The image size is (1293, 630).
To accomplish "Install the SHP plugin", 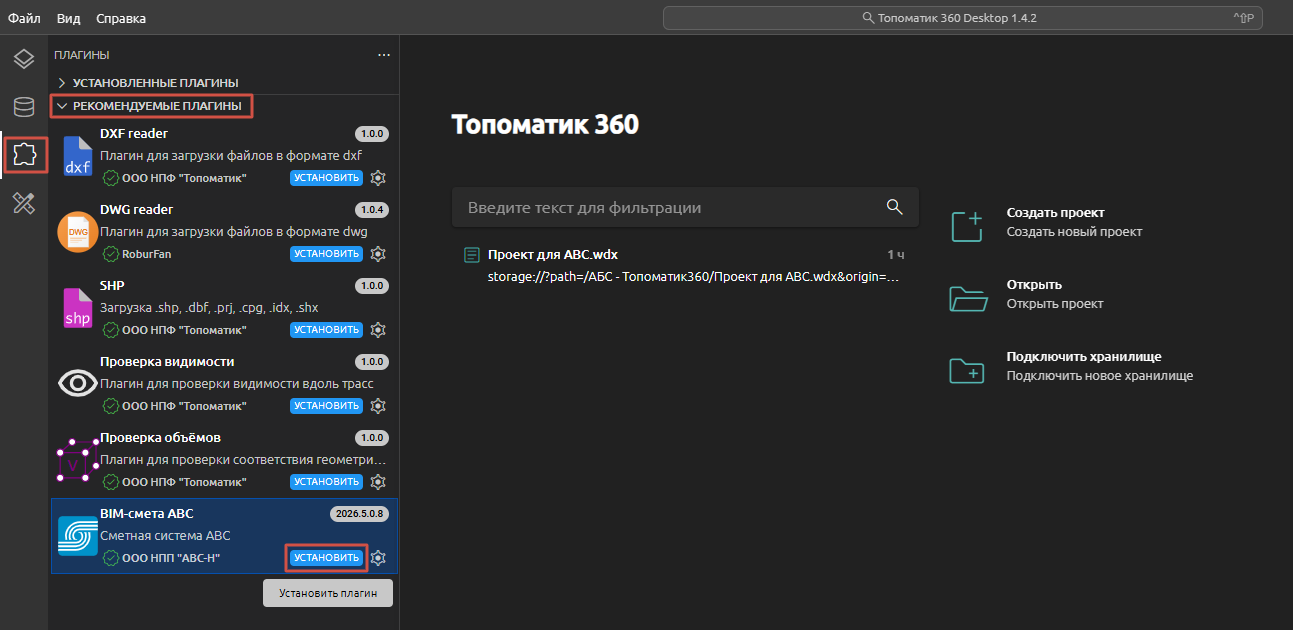I will coord(327,330).
